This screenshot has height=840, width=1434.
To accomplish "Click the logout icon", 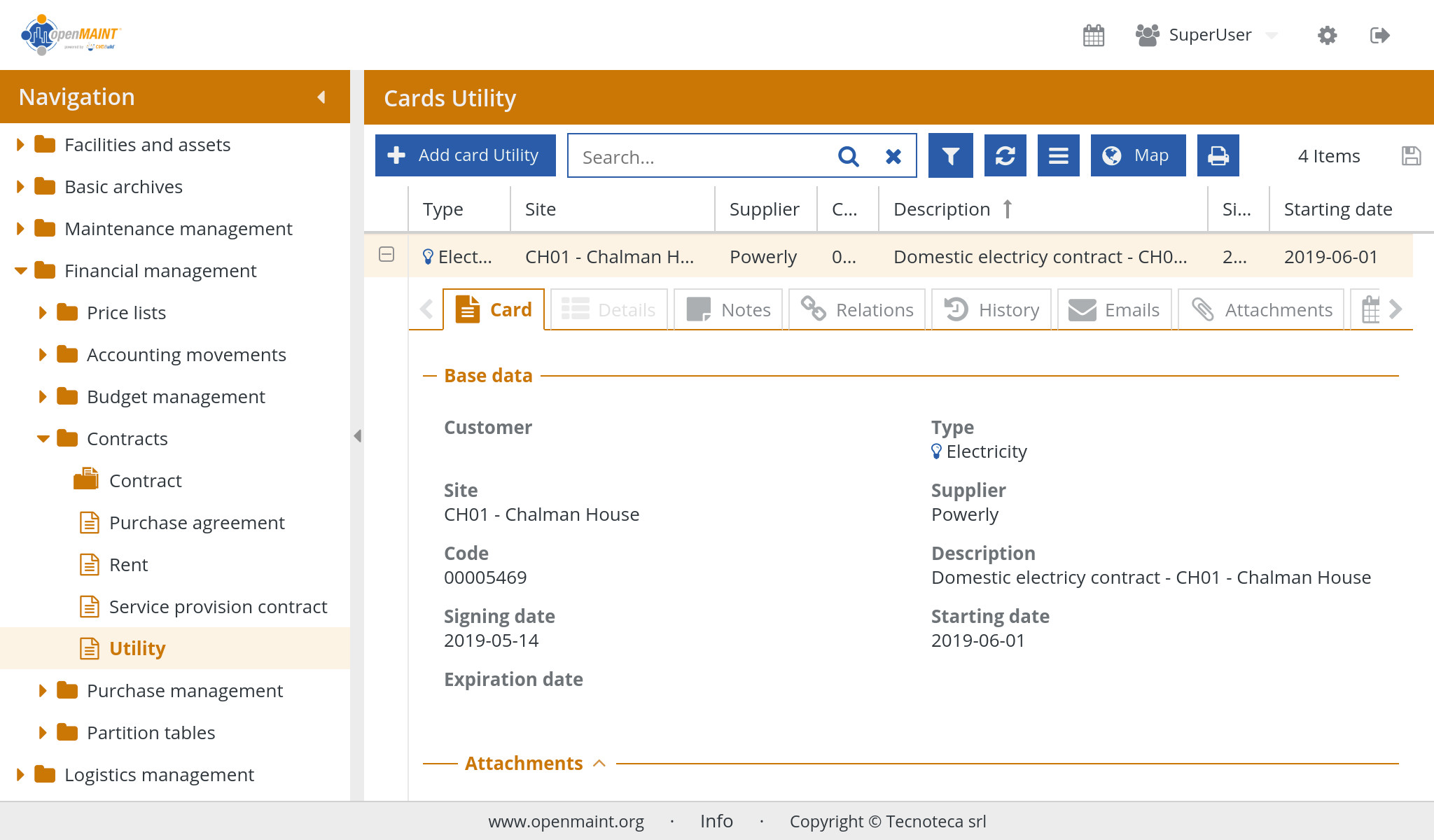I will point(1379,35).
